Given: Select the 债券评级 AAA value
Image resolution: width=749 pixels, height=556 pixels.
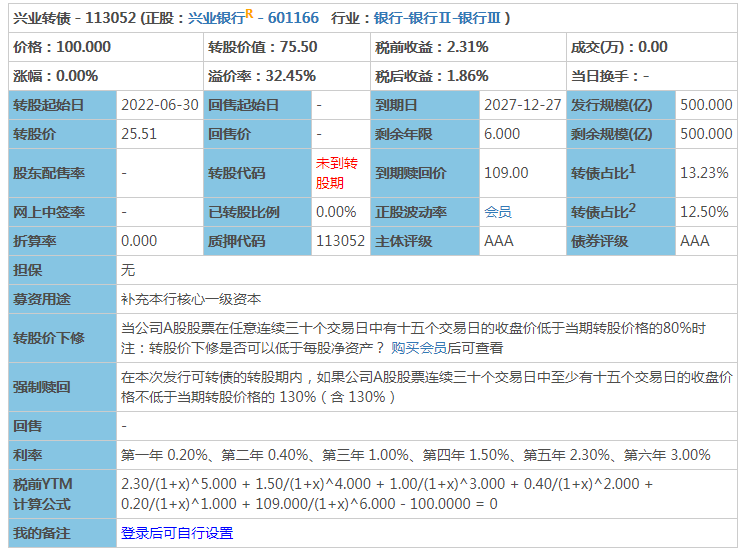Looking at the screenshot, I should 695,241.
